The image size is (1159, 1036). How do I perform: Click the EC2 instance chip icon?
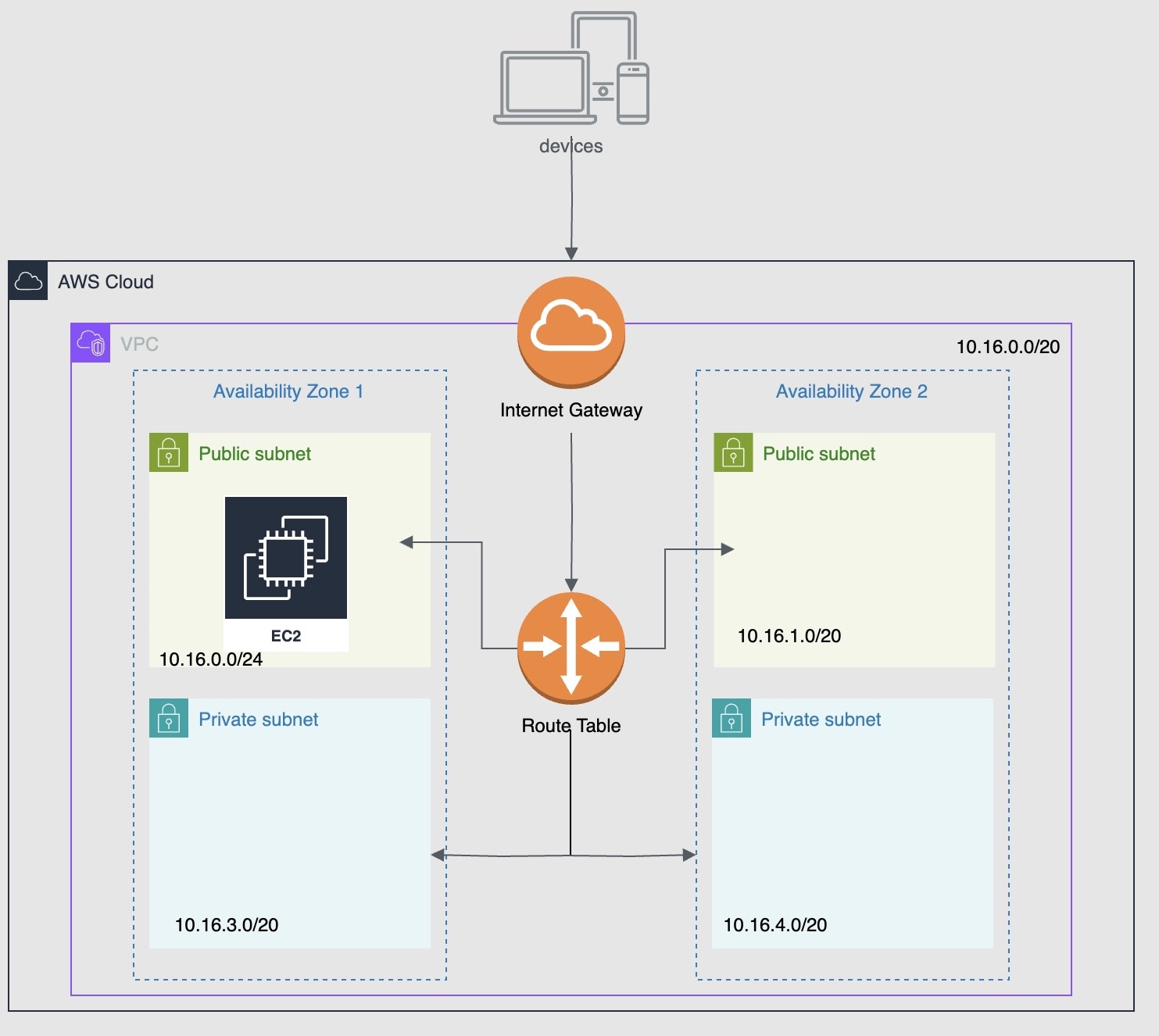tap(286, 558)
